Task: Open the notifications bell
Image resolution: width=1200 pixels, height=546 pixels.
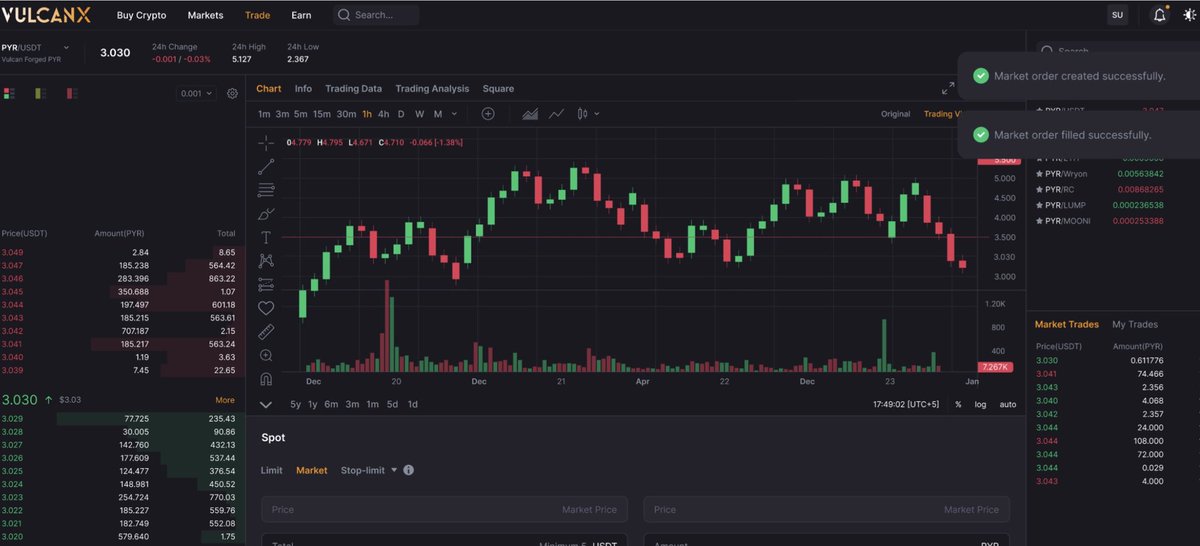Action: pos(1160,15)
